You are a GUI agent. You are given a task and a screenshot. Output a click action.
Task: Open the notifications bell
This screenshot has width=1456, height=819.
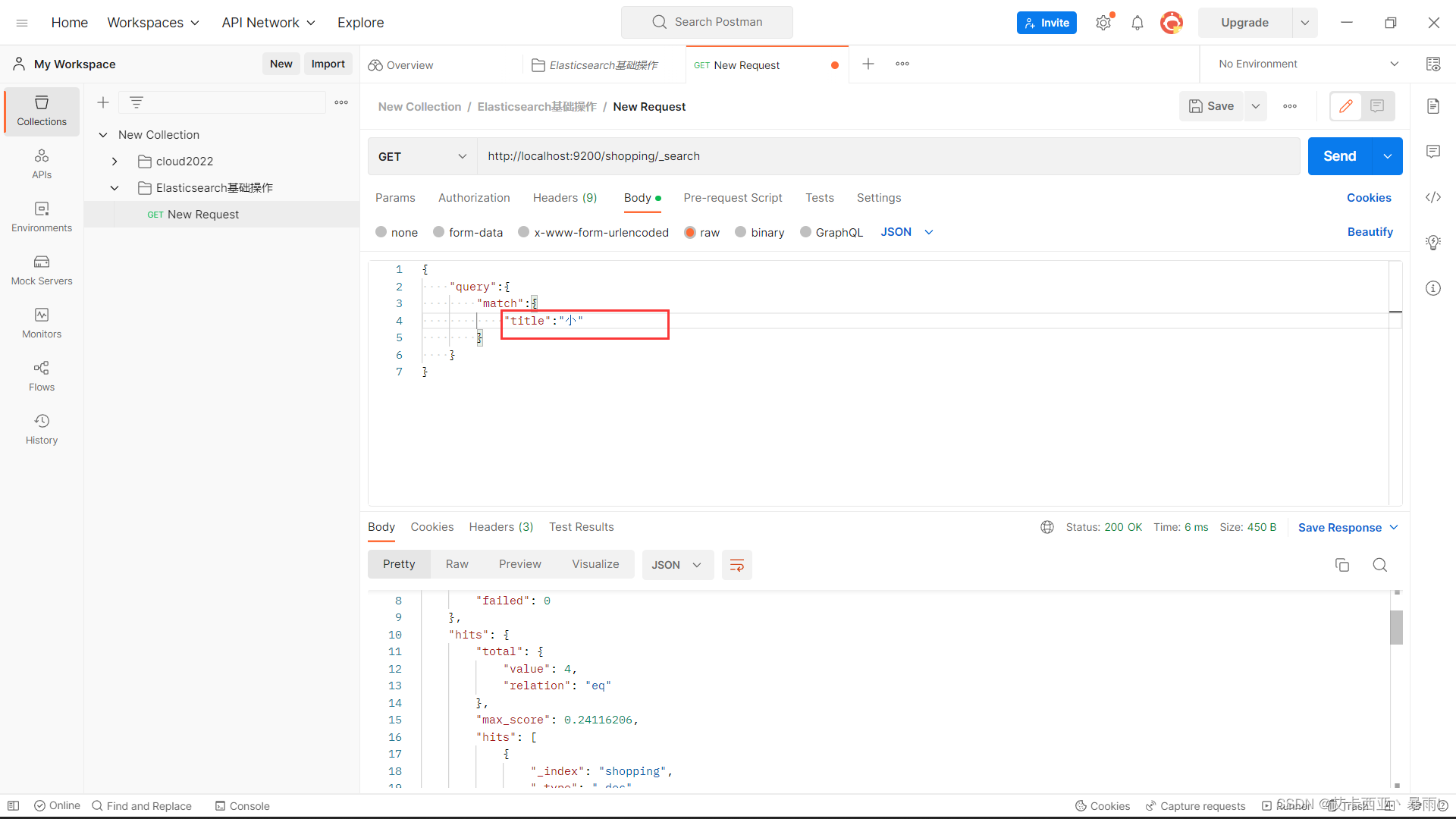point(1137,23)
